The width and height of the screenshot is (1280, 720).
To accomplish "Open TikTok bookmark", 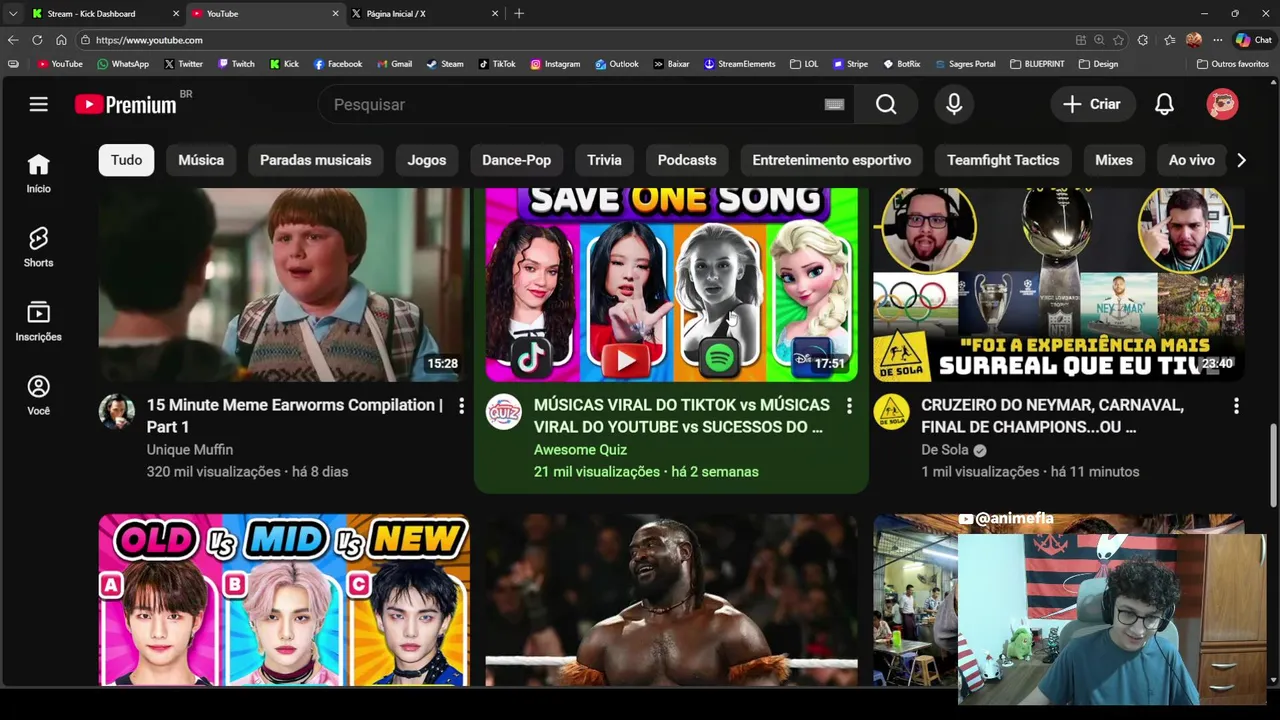I will [497, 64].
